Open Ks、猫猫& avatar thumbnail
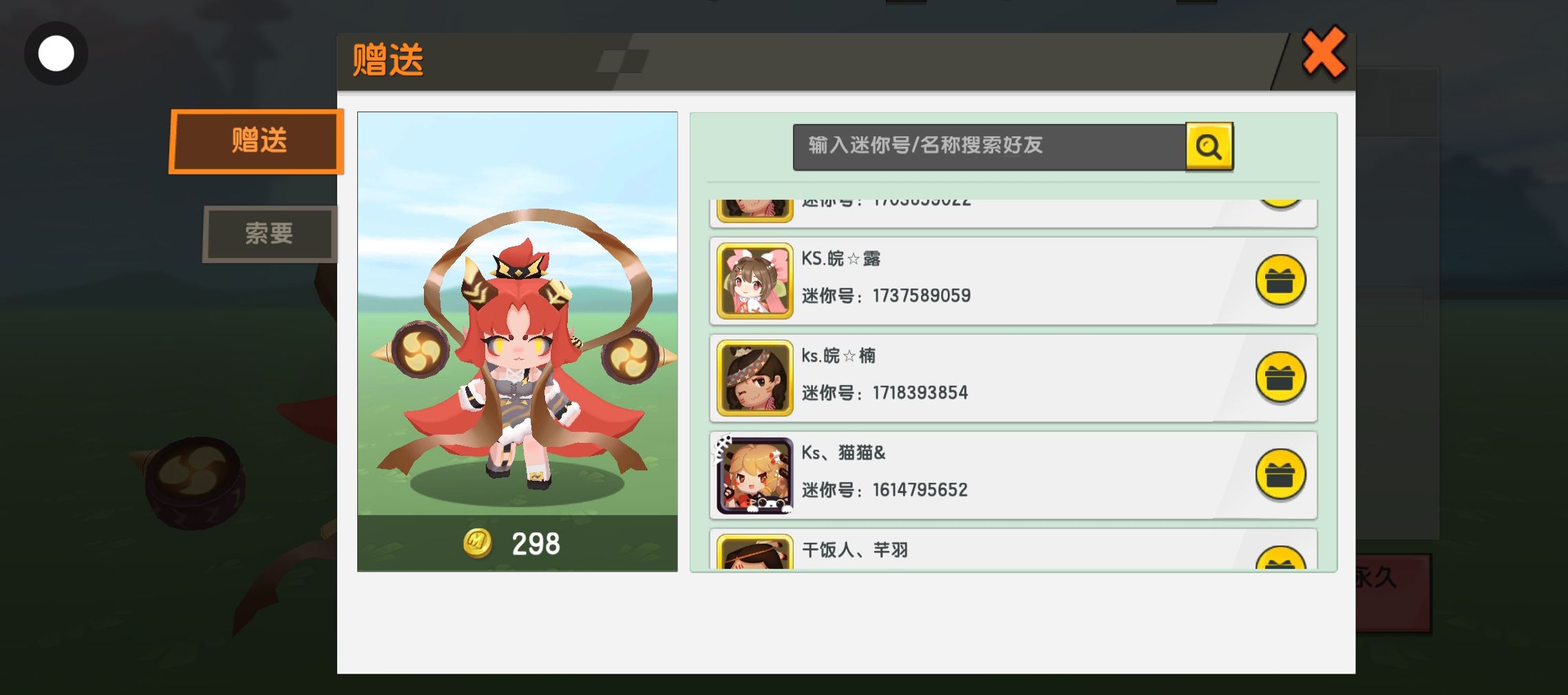 tap(755, 475)
